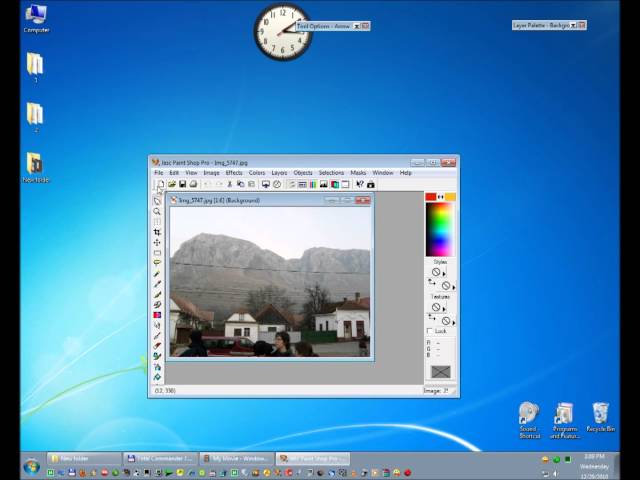
Task: Select the Magic Wand tool
Action: (x=157, y=273)
